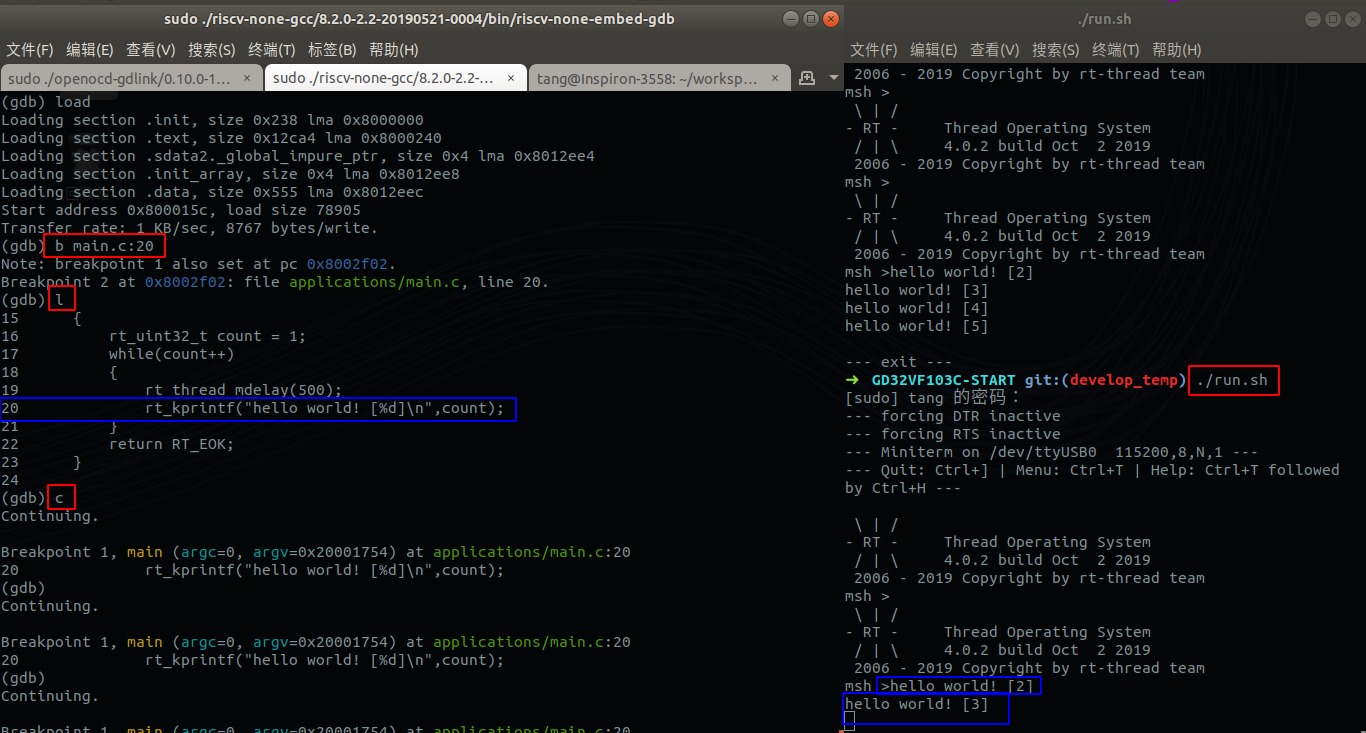Click the ./run.sh window title
Viewport: 1366px width, 733px height.
pos(1104,19)
